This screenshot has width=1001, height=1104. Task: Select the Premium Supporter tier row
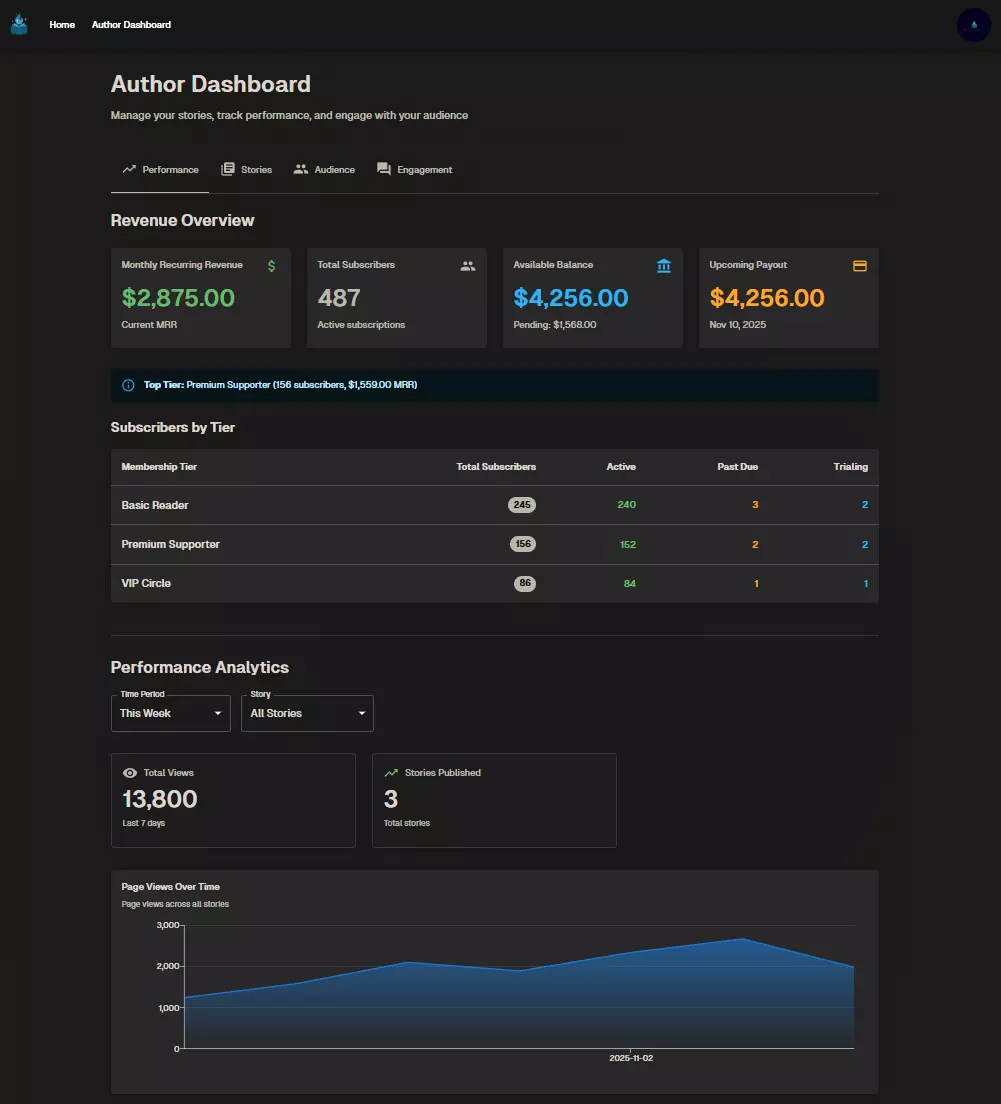(x=400, y=544)
